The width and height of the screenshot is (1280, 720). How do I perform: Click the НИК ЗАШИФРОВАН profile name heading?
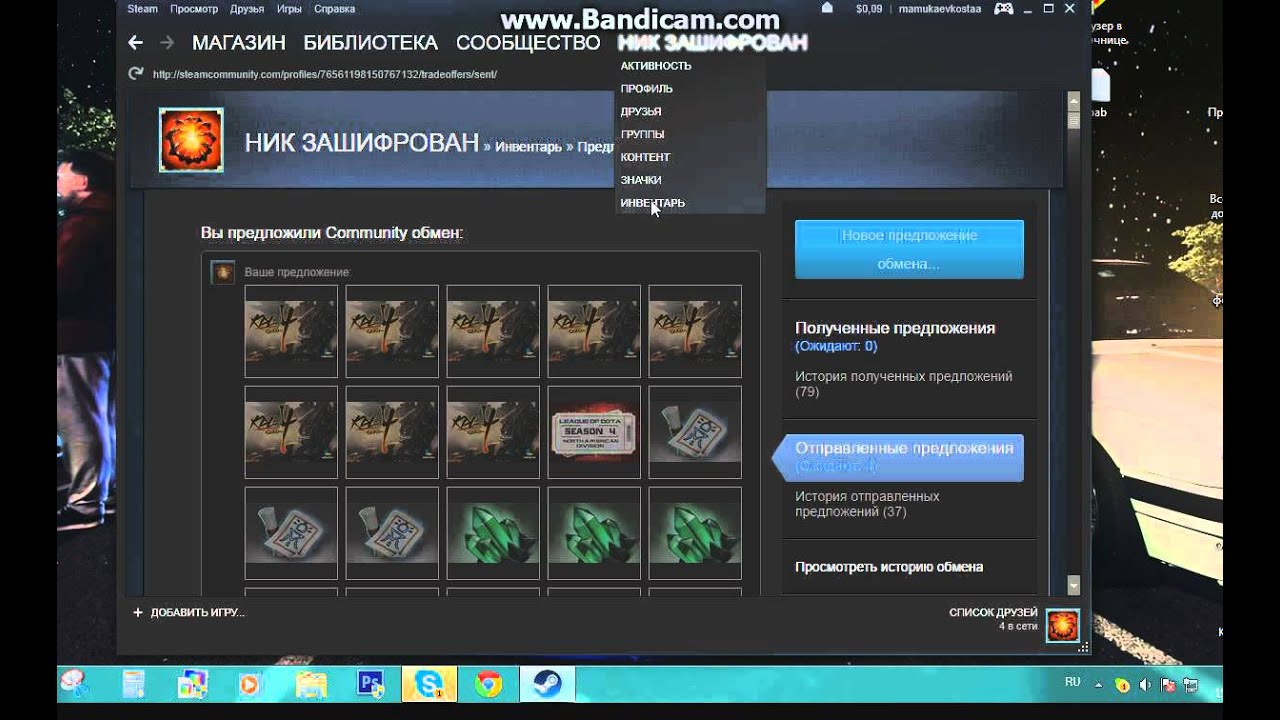[361, 143]
